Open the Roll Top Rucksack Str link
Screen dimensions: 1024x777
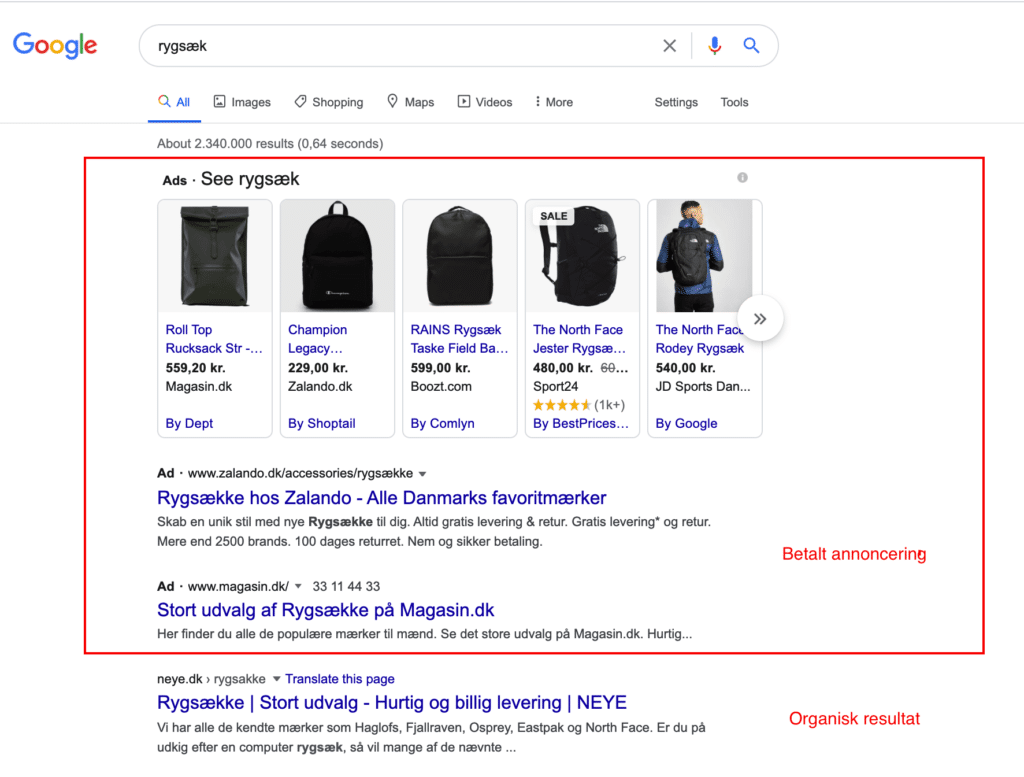214,339
